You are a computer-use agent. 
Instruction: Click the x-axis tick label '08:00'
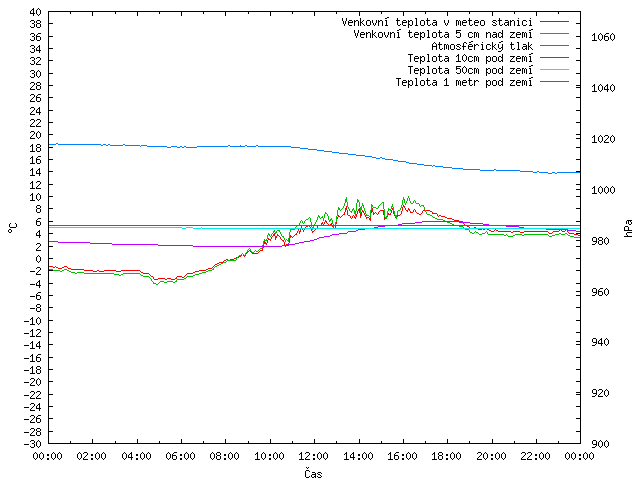224,456
